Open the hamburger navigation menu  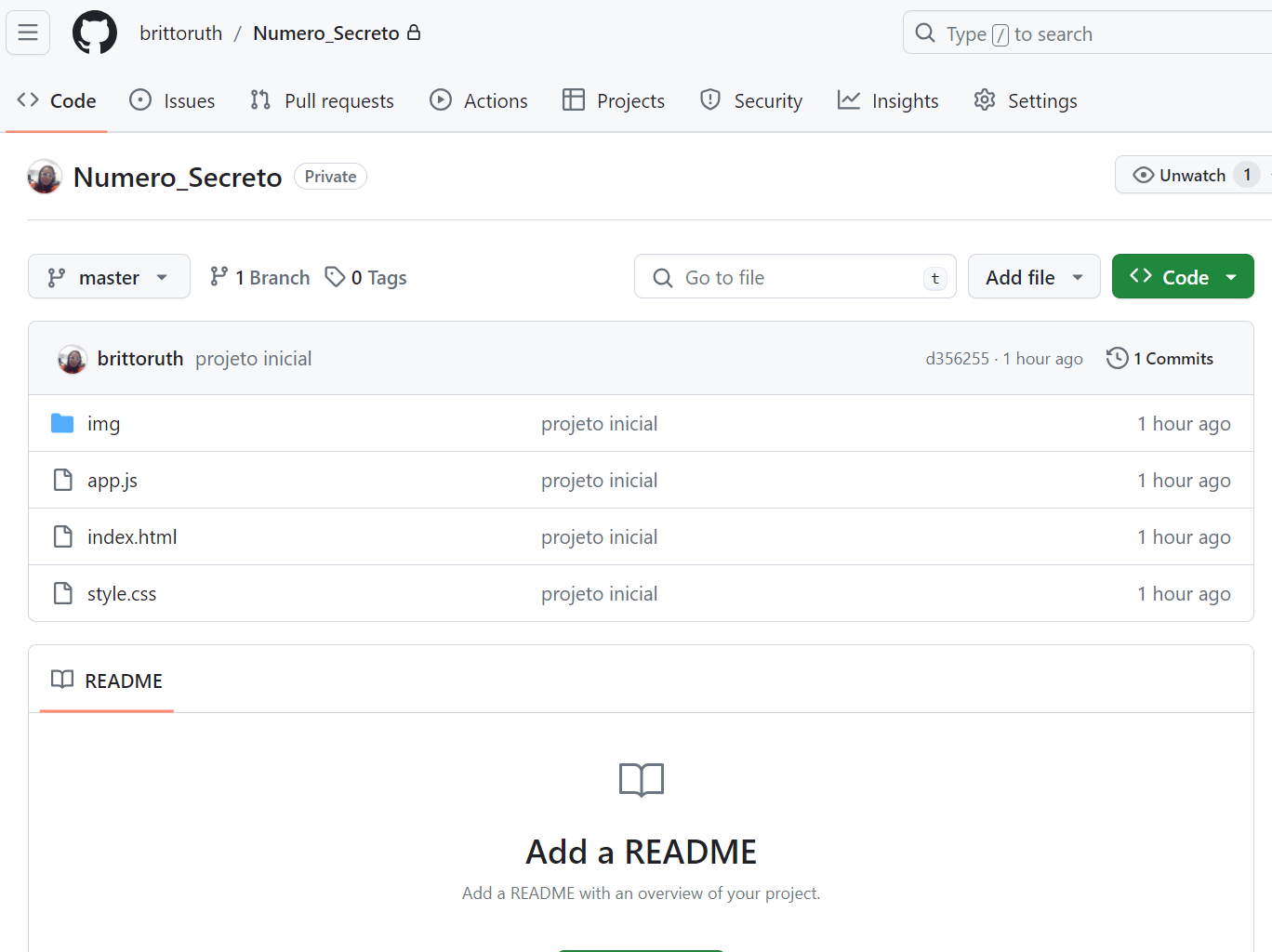[x=28, y=33]
